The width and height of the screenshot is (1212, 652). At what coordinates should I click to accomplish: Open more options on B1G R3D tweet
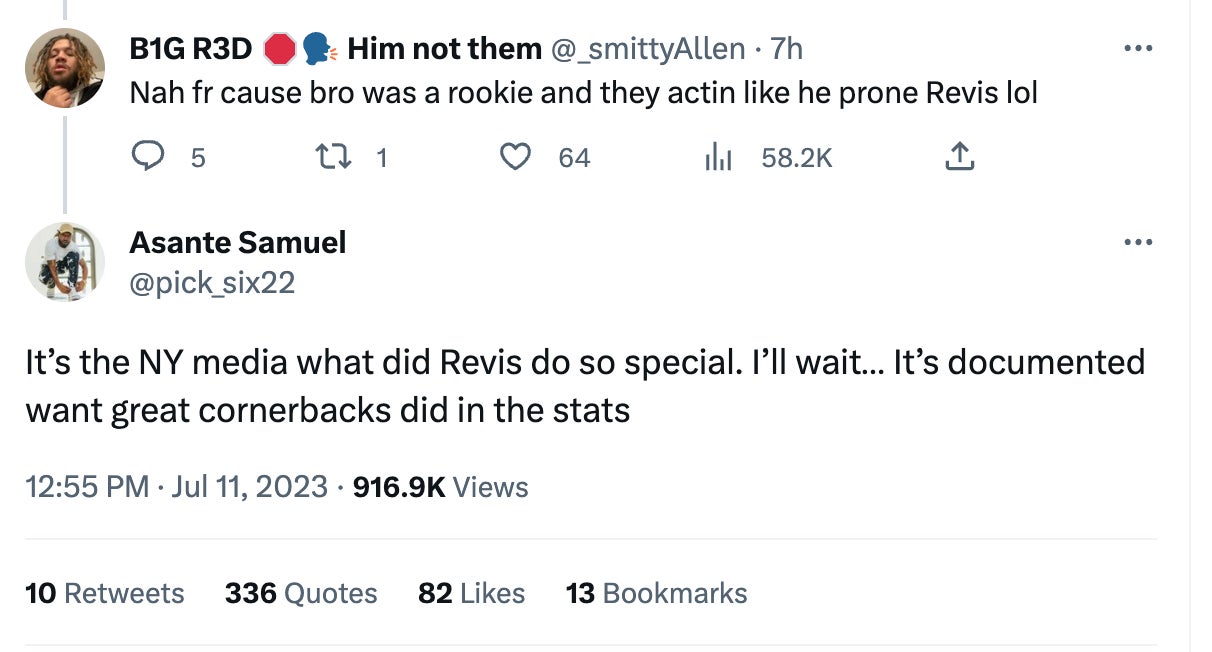[x=1137, y=48]
